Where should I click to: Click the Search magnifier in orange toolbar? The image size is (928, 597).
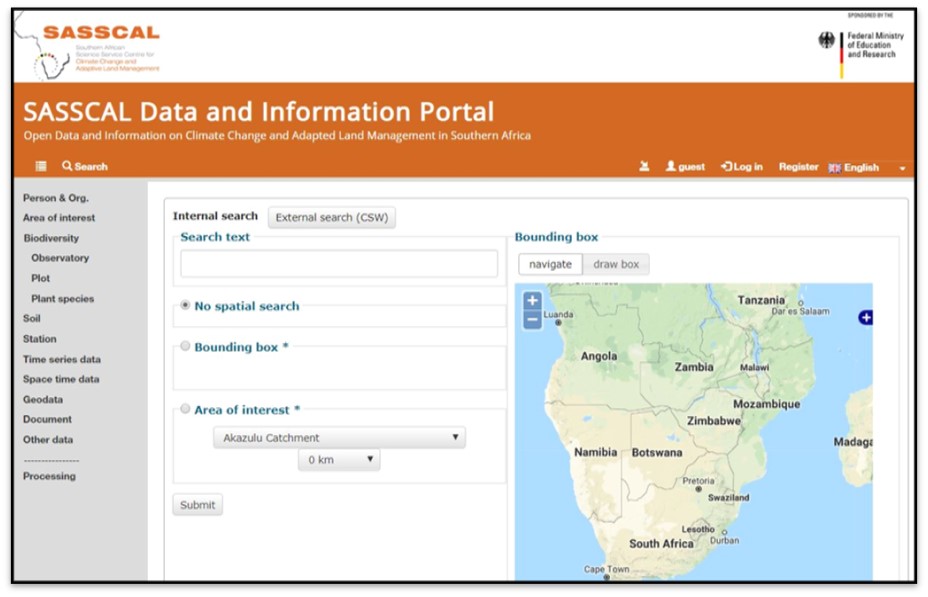coord(67,166)
